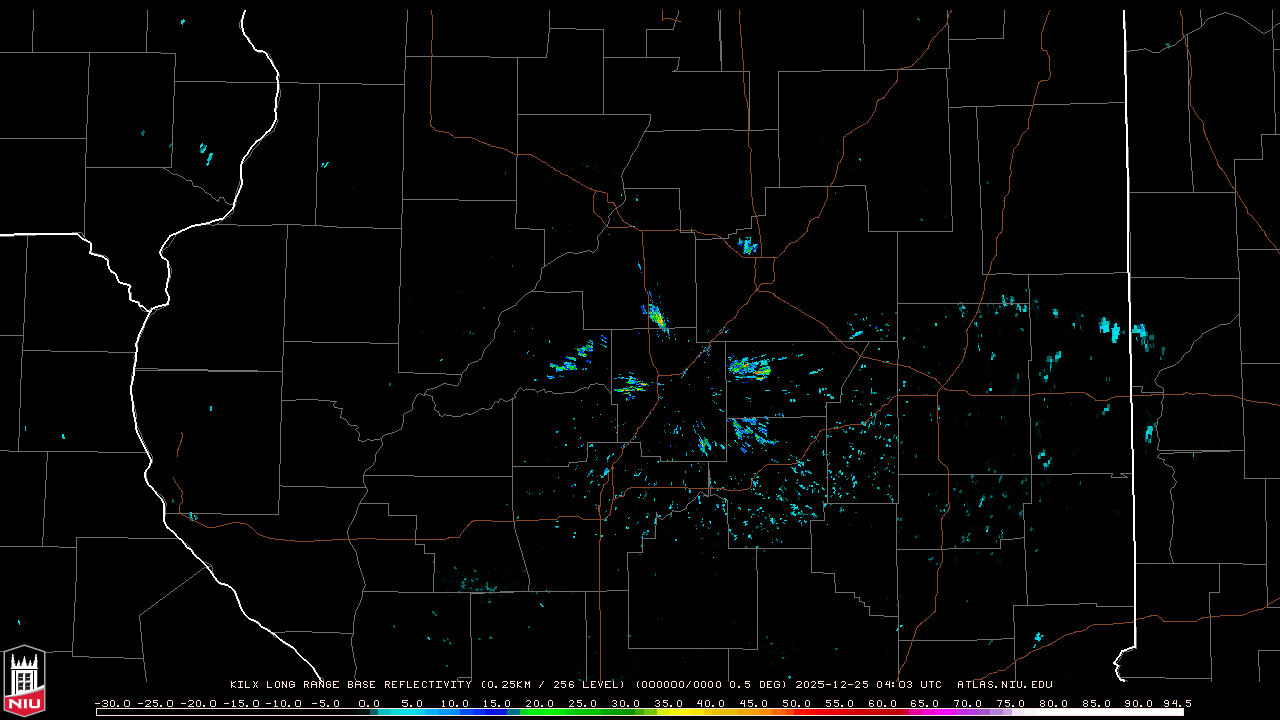Click the cyan 5.0 dBZ color segment

(412, 712)
